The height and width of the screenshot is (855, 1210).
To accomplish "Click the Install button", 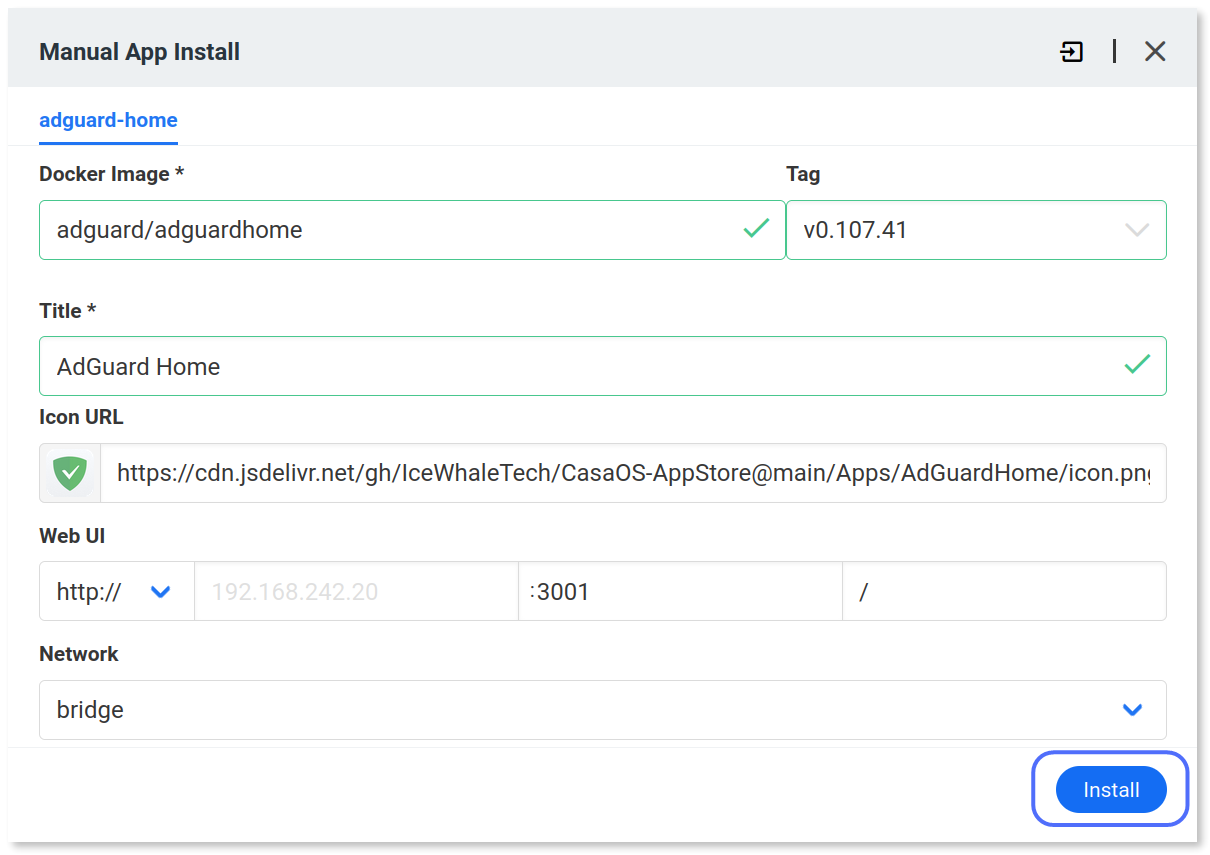I will point(1110,789).
